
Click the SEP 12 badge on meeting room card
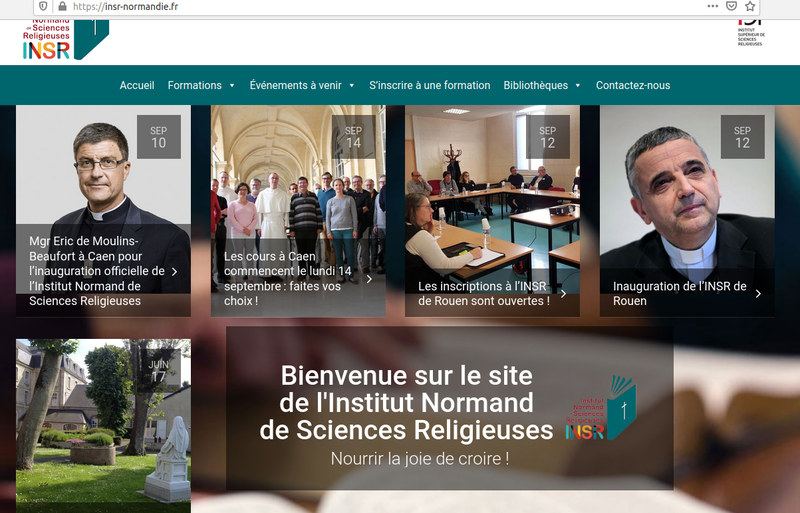(x=548, y=137)
